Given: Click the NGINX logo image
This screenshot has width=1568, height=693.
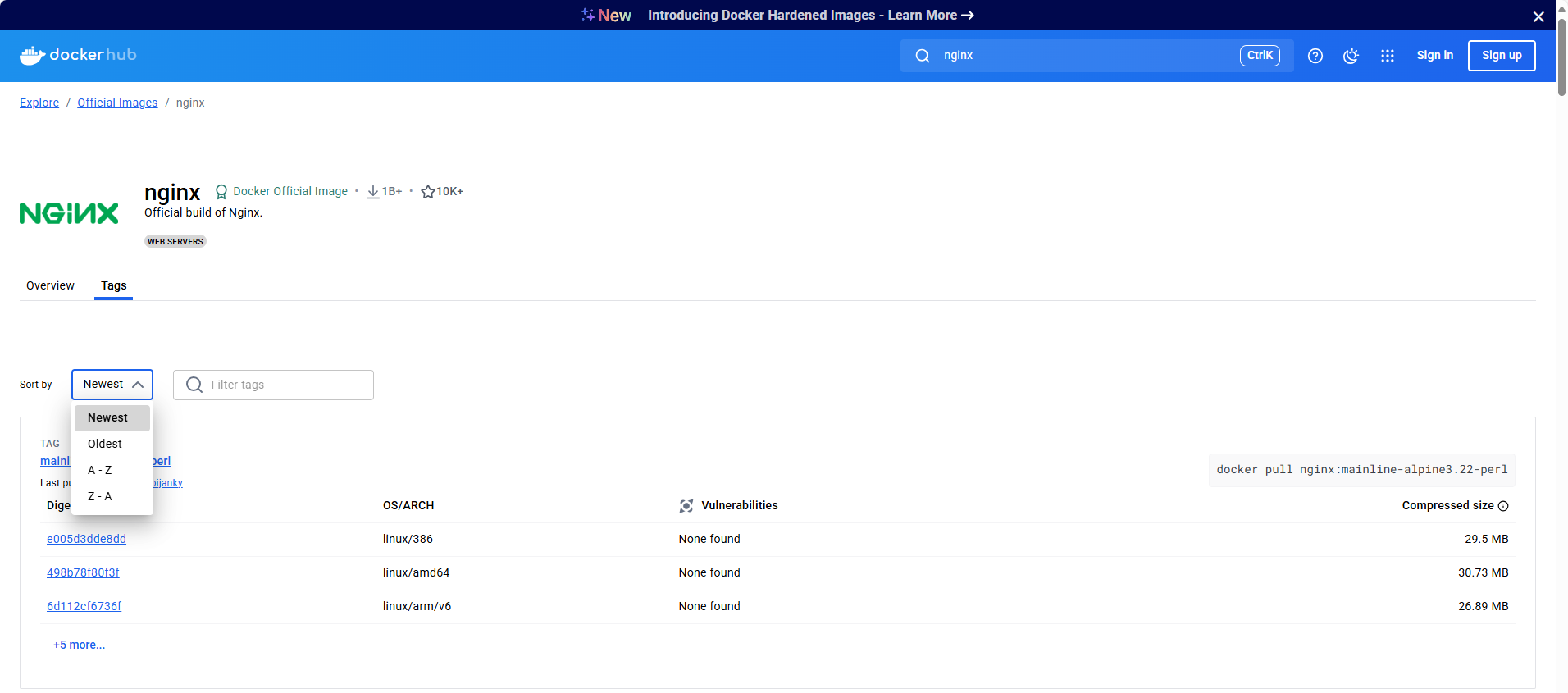Looking at the screenshot, I should click(x=69, y=213).
